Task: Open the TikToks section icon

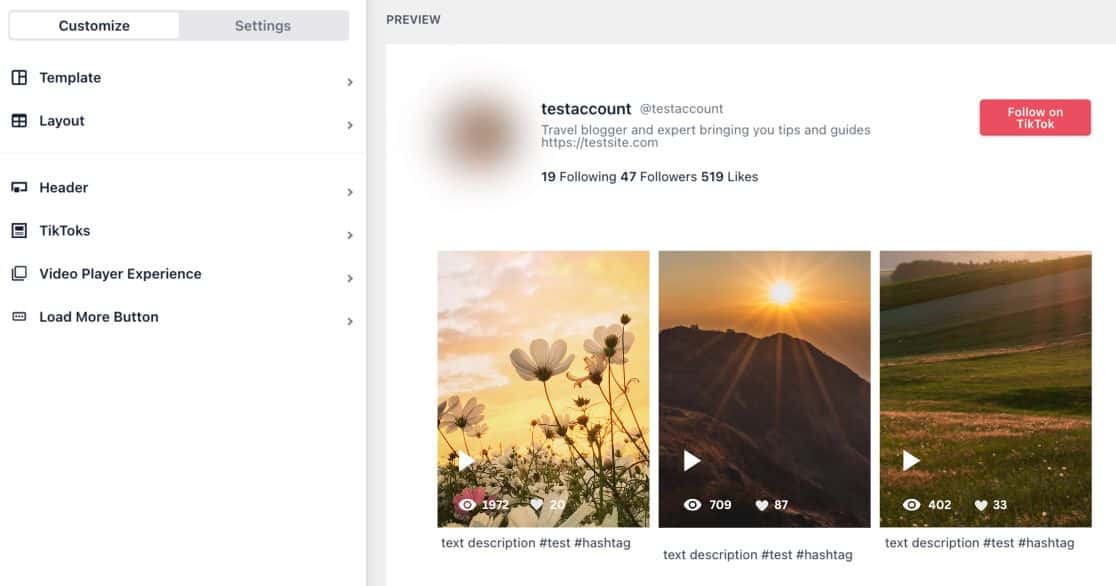Action: click(x=21, y=230)
